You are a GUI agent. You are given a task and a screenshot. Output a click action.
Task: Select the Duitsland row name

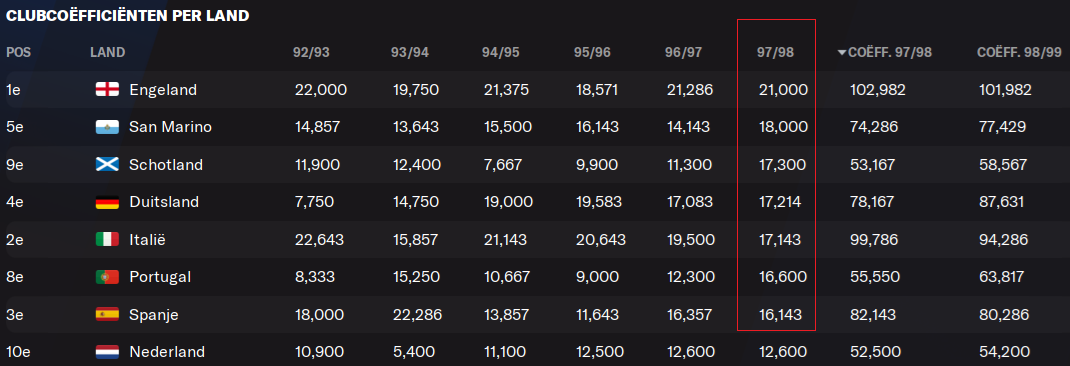[x=164, y=202]
